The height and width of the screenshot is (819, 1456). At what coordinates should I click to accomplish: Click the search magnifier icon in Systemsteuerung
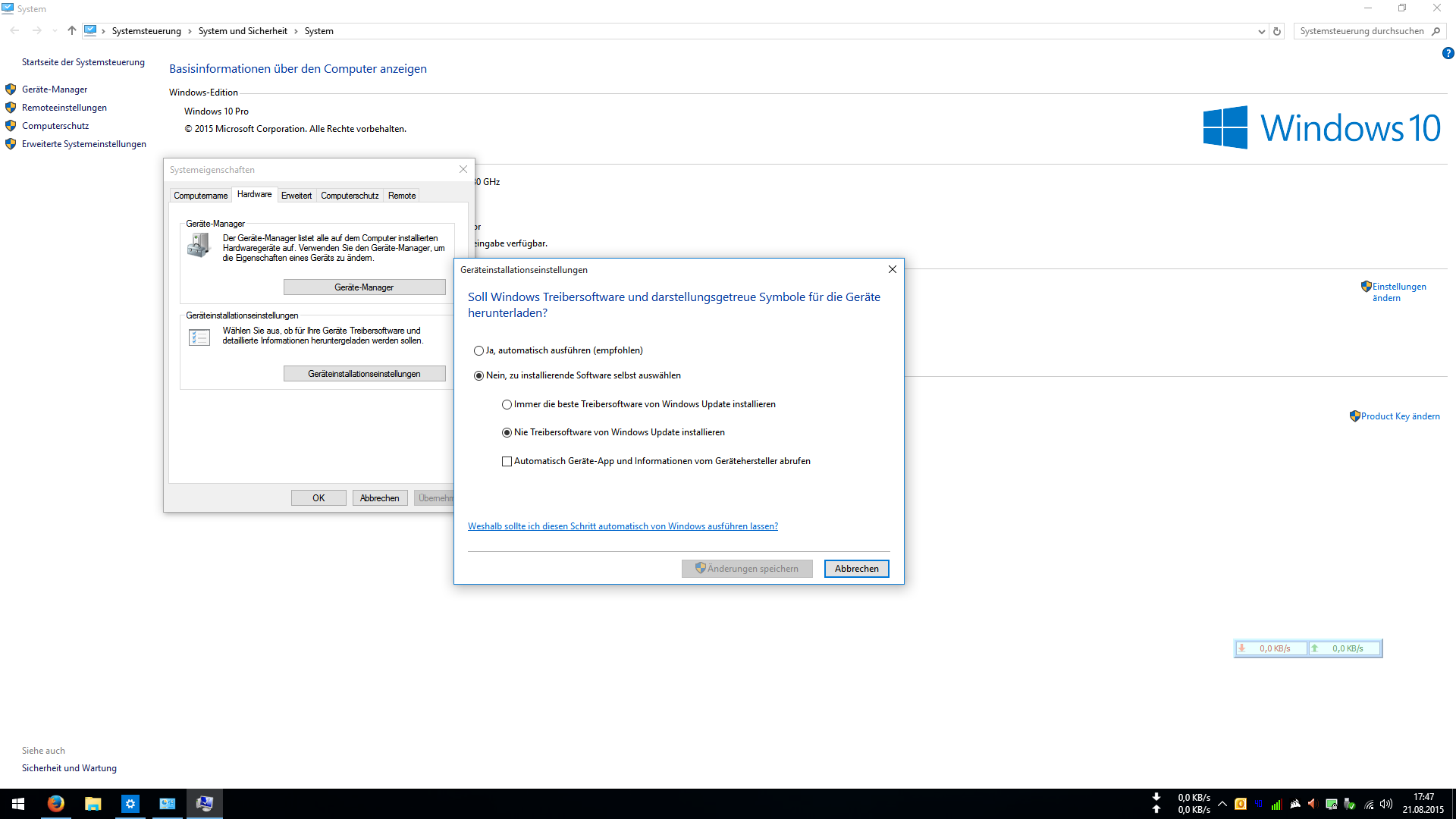(1436, 31)
